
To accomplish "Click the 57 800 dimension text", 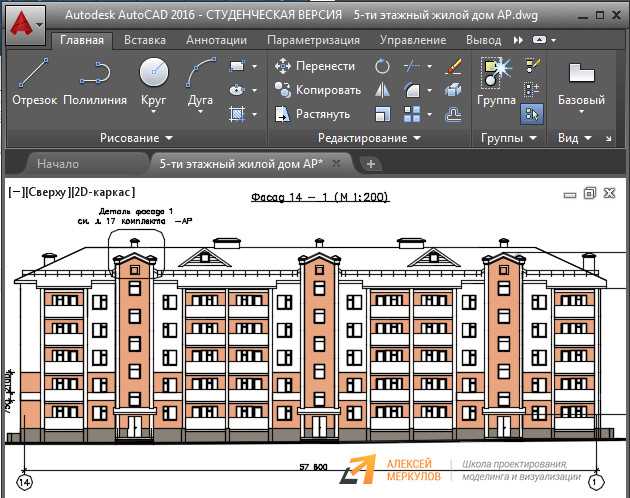I will point(313,467).
